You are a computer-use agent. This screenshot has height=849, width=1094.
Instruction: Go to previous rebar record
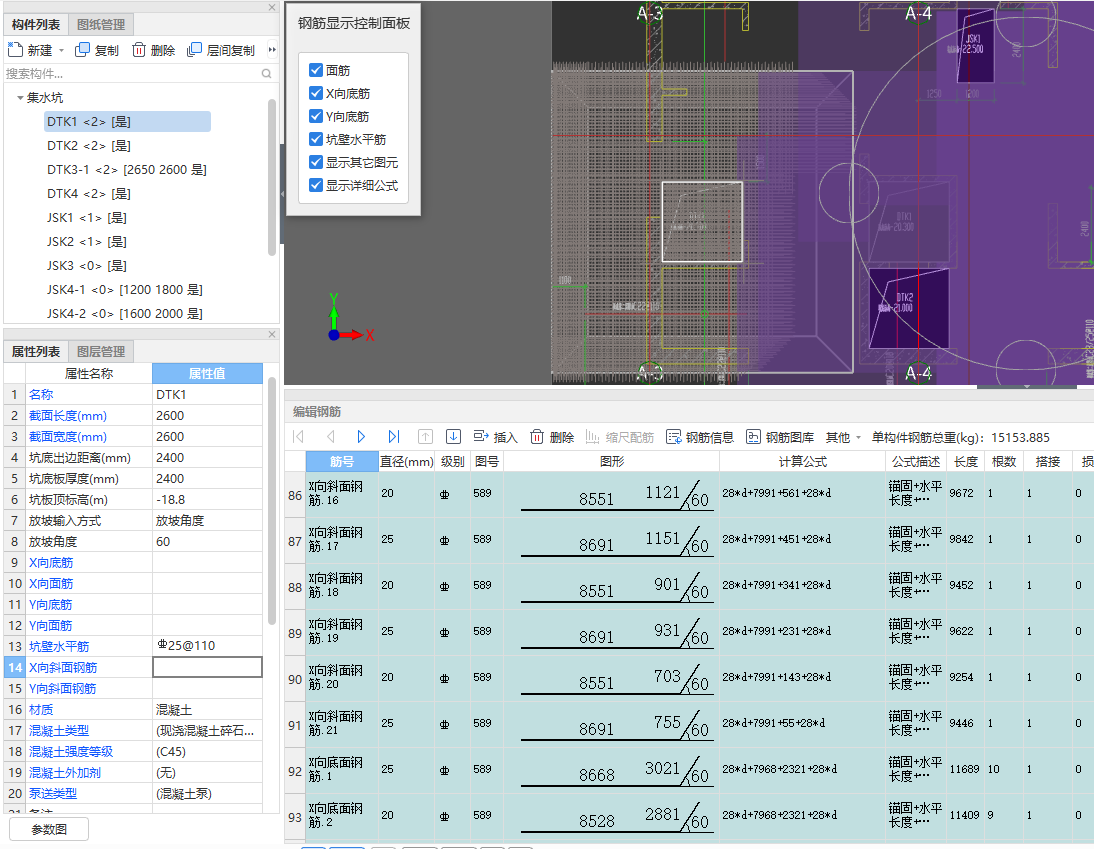tap(331, 437)
